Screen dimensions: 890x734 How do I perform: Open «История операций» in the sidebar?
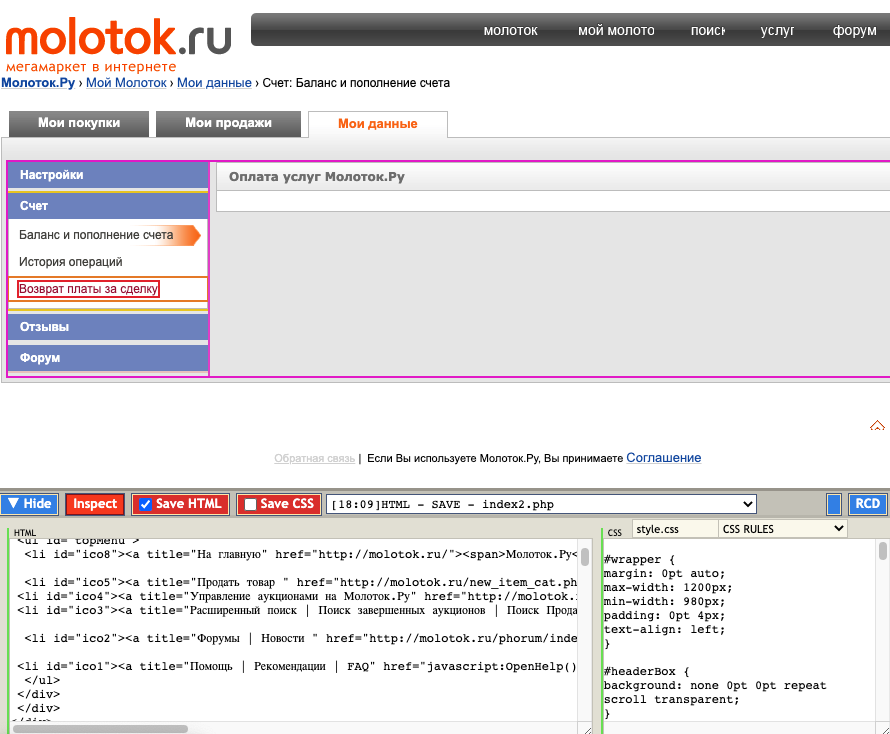(70, 262)
